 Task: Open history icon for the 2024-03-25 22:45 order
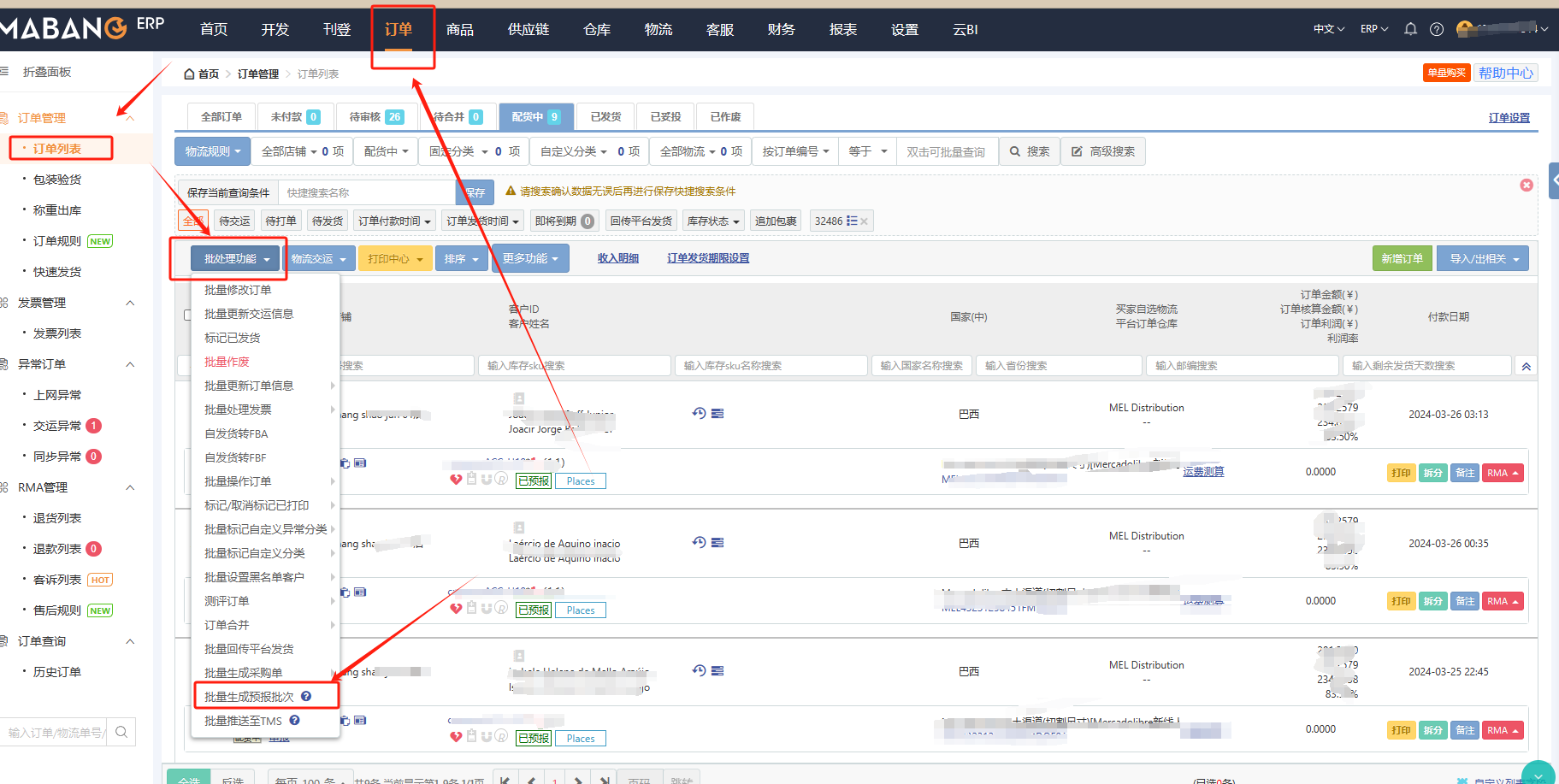699,670
